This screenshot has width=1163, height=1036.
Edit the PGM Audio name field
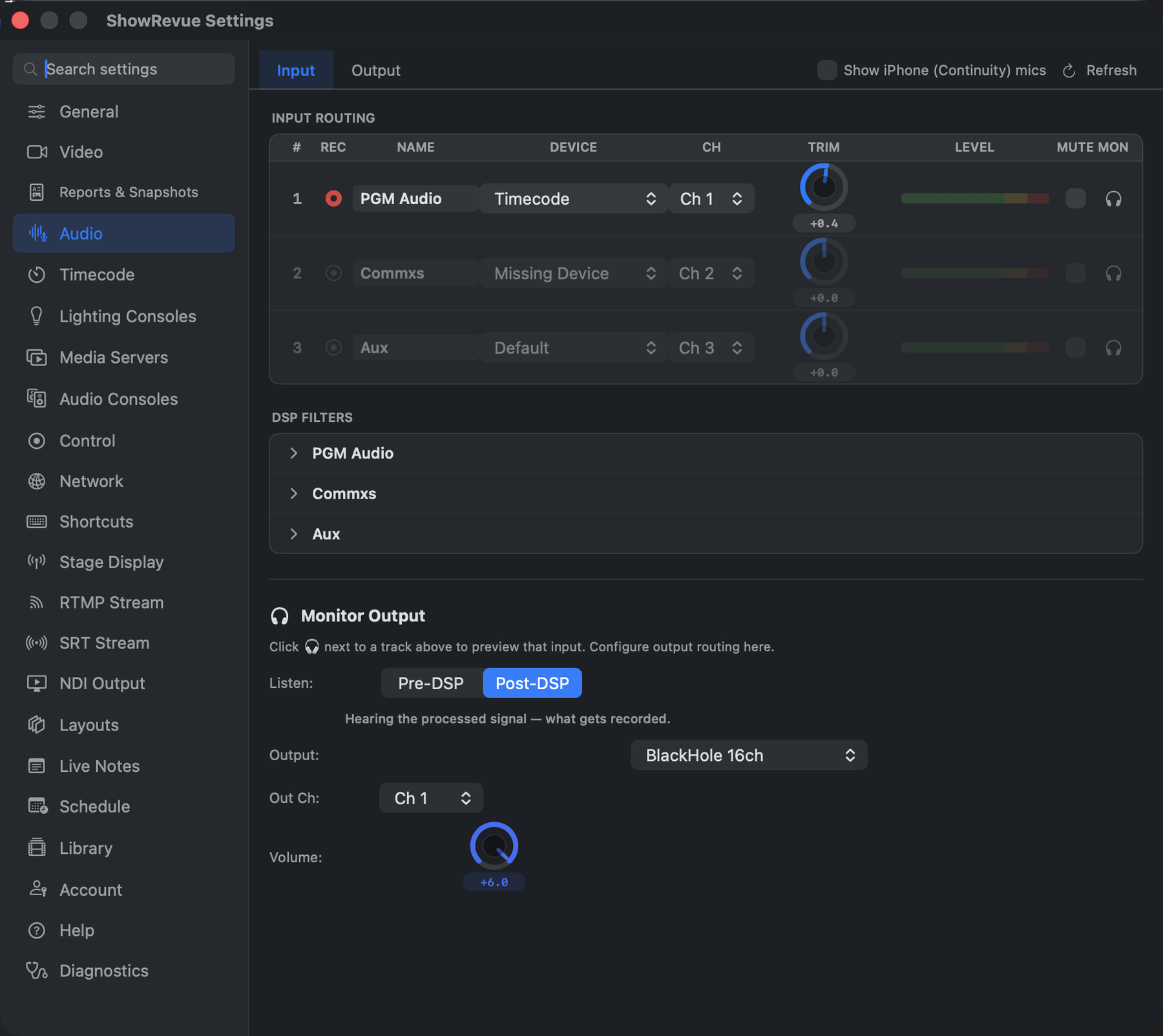tap(415, 198)
